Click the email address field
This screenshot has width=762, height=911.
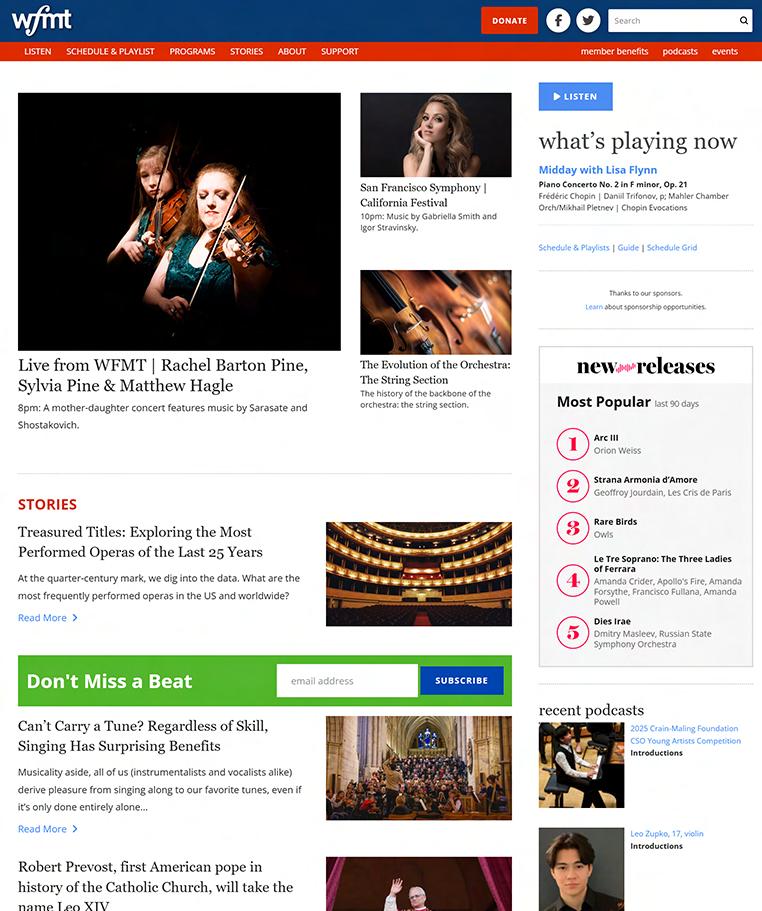tap(347, 680)
